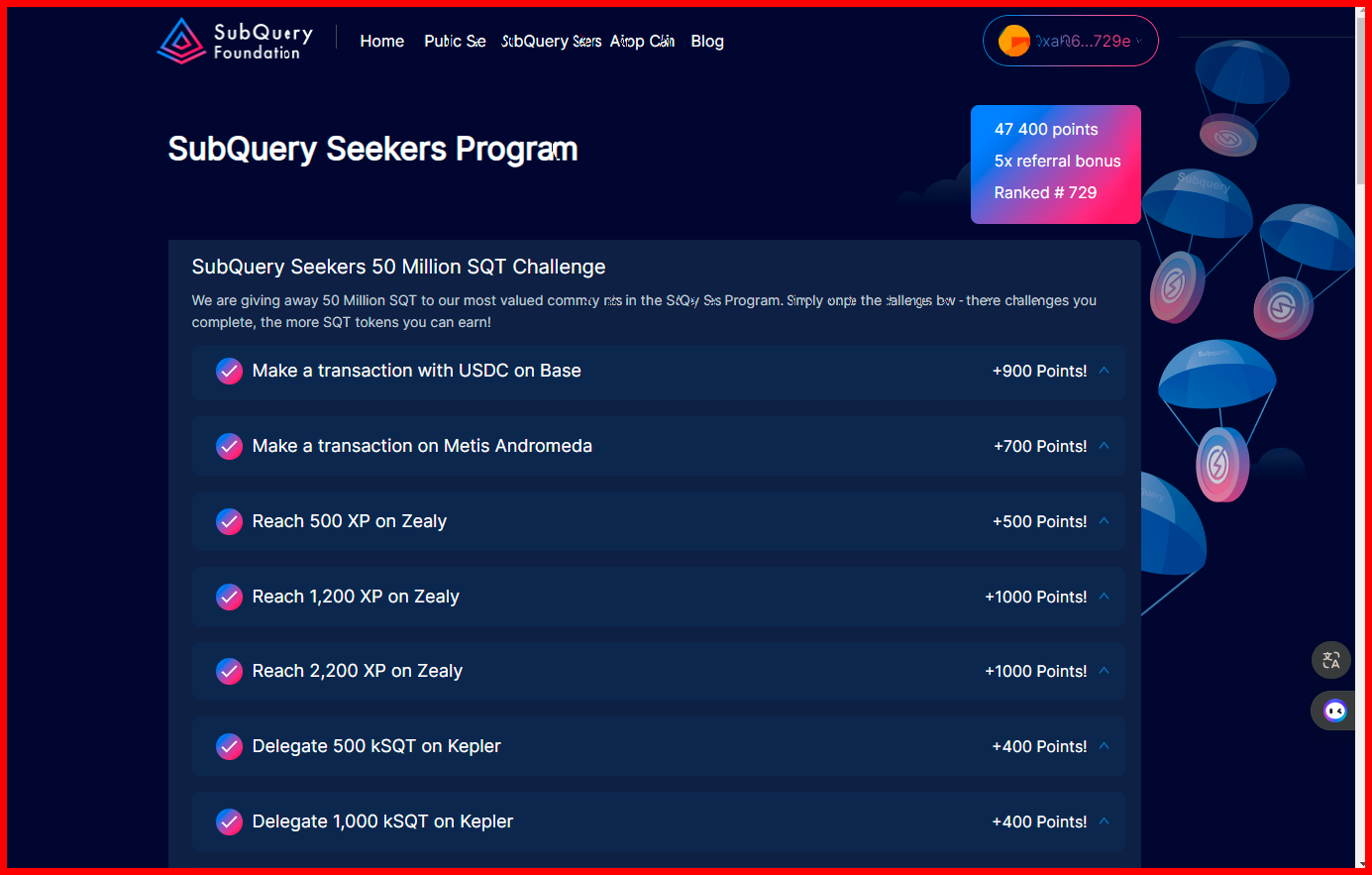Click '+1000 Points!' on the 1,200 XP row

[x=1036, y=597]
